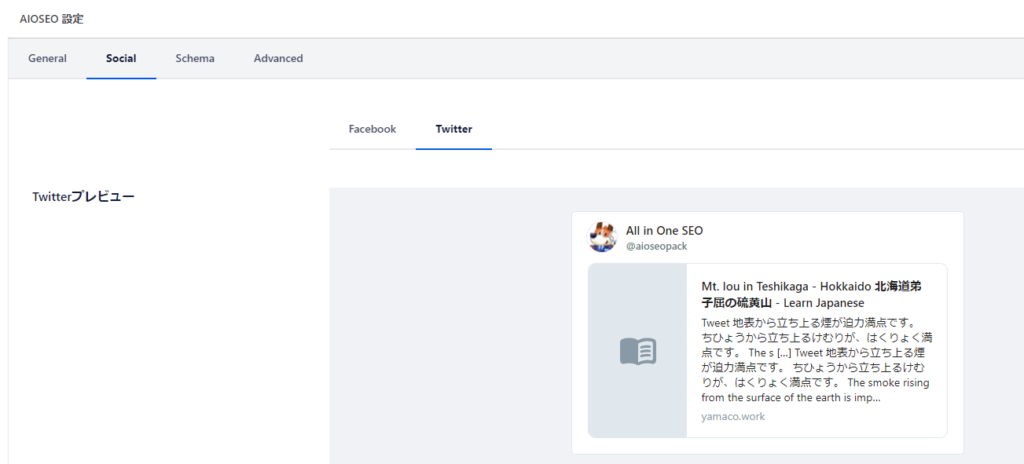Switch to the Facebook sub-tab
Screen dimensions: 1024x464
pyautogui.click(x=372, y=129)
